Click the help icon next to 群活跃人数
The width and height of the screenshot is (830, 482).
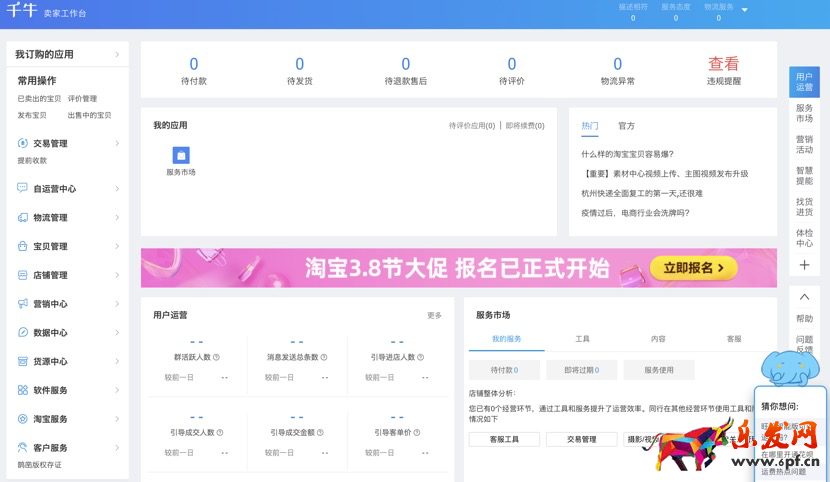(x=216, y=357)
